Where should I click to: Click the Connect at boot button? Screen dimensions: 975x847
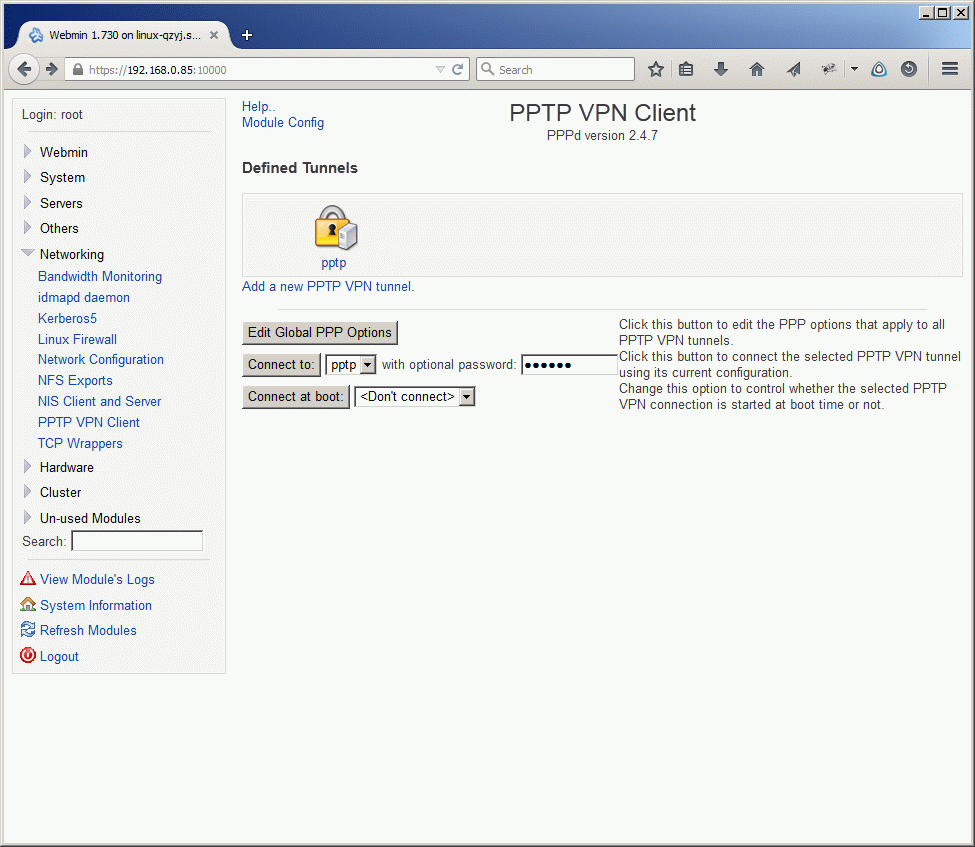(x=296, y=397)
